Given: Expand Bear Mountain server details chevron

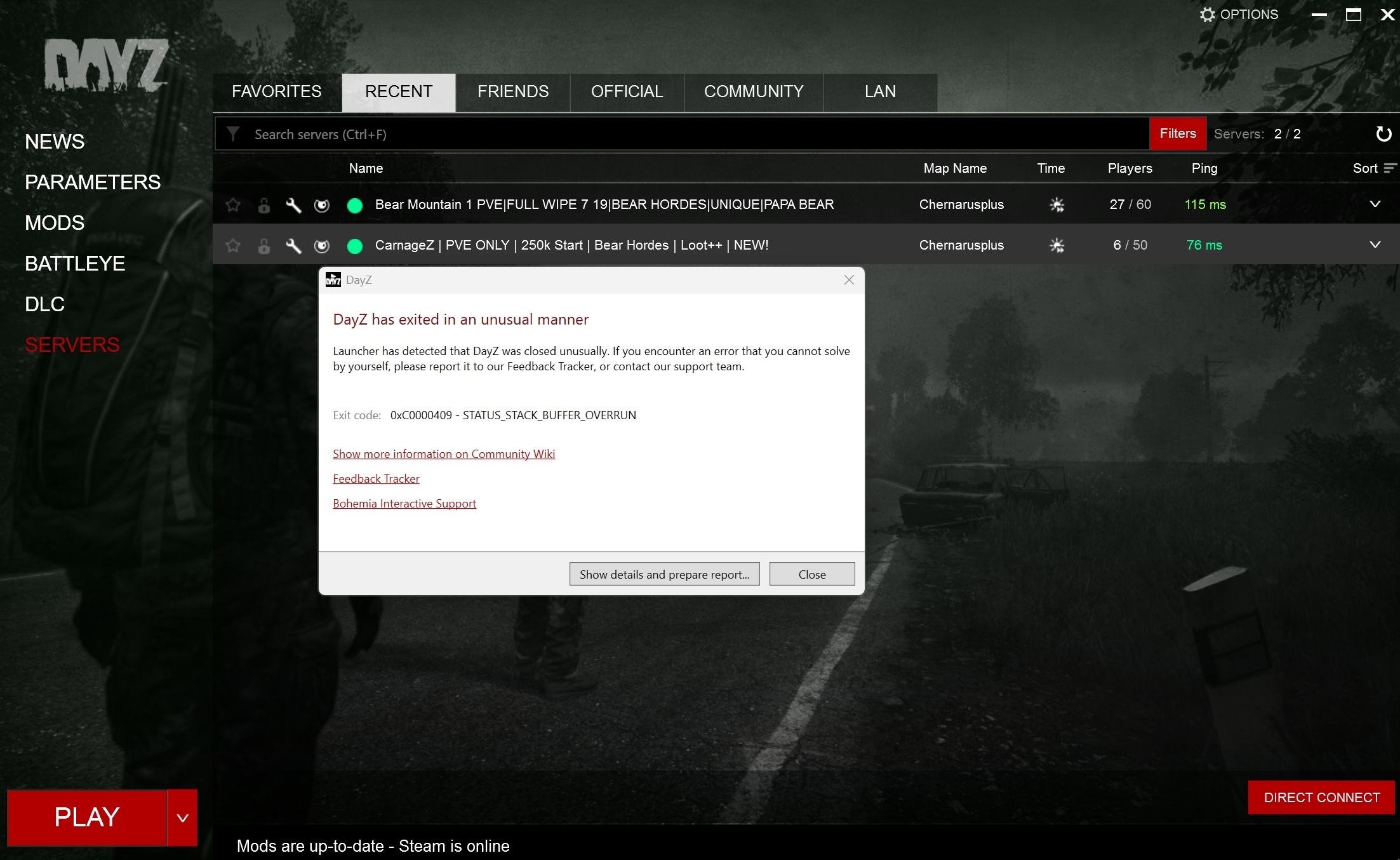Looking at the screenshot, I should click(x=1375, y=204).
